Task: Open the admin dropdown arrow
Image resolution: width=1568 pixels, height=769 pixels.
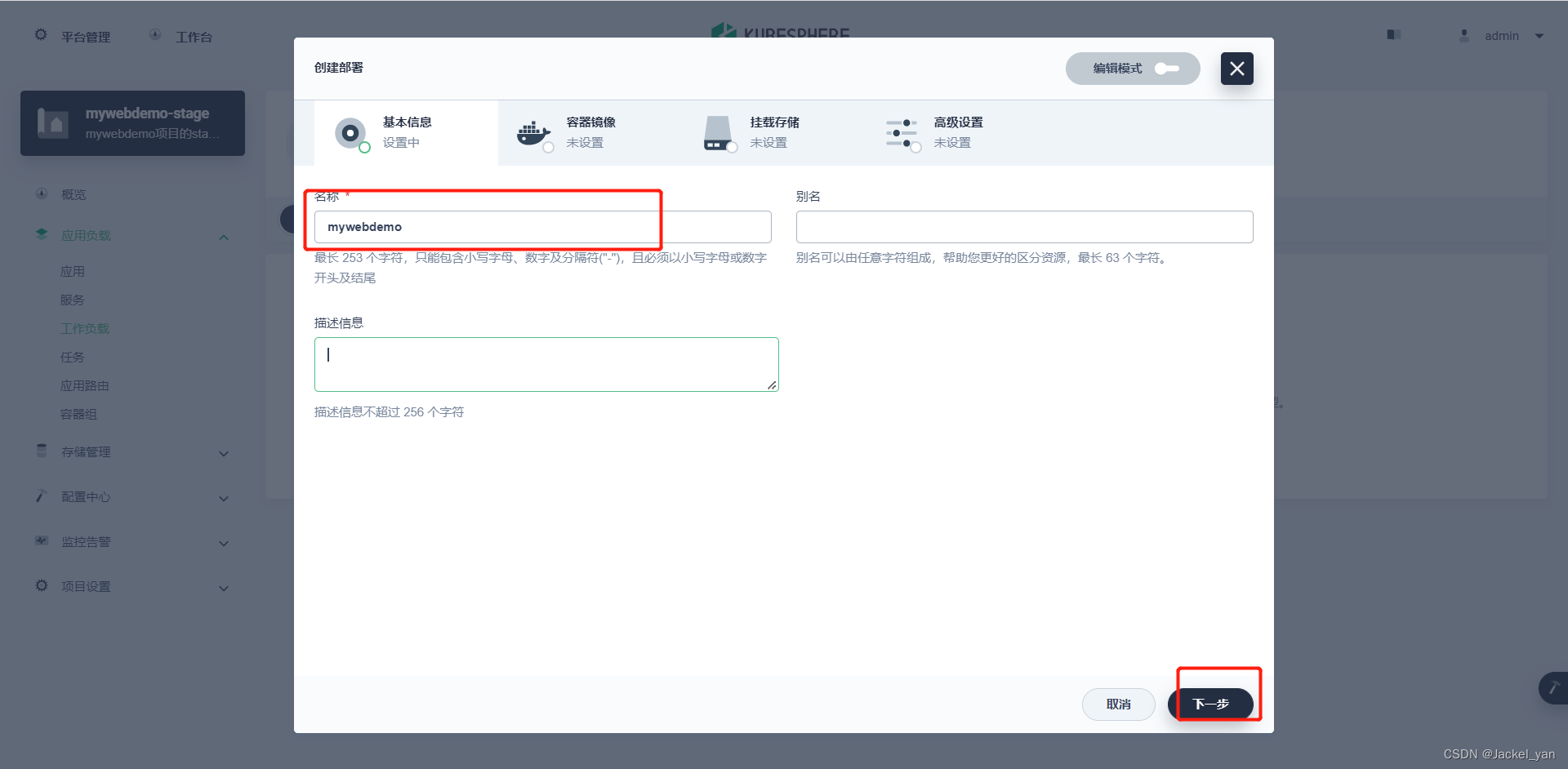Action: (x=1539, y=36)
